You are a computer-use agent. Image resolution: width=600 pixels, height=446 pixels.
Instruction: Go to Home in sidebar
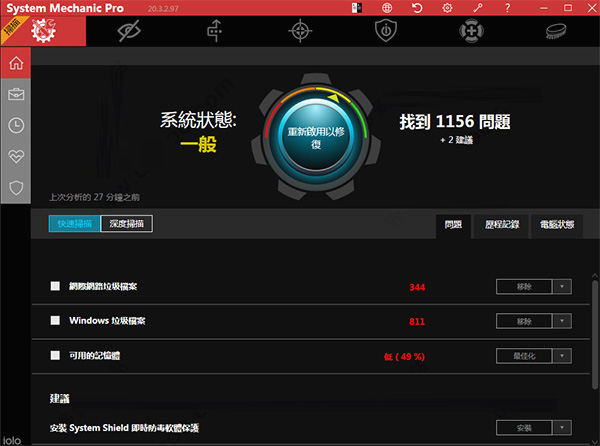(x=16, y=63)
